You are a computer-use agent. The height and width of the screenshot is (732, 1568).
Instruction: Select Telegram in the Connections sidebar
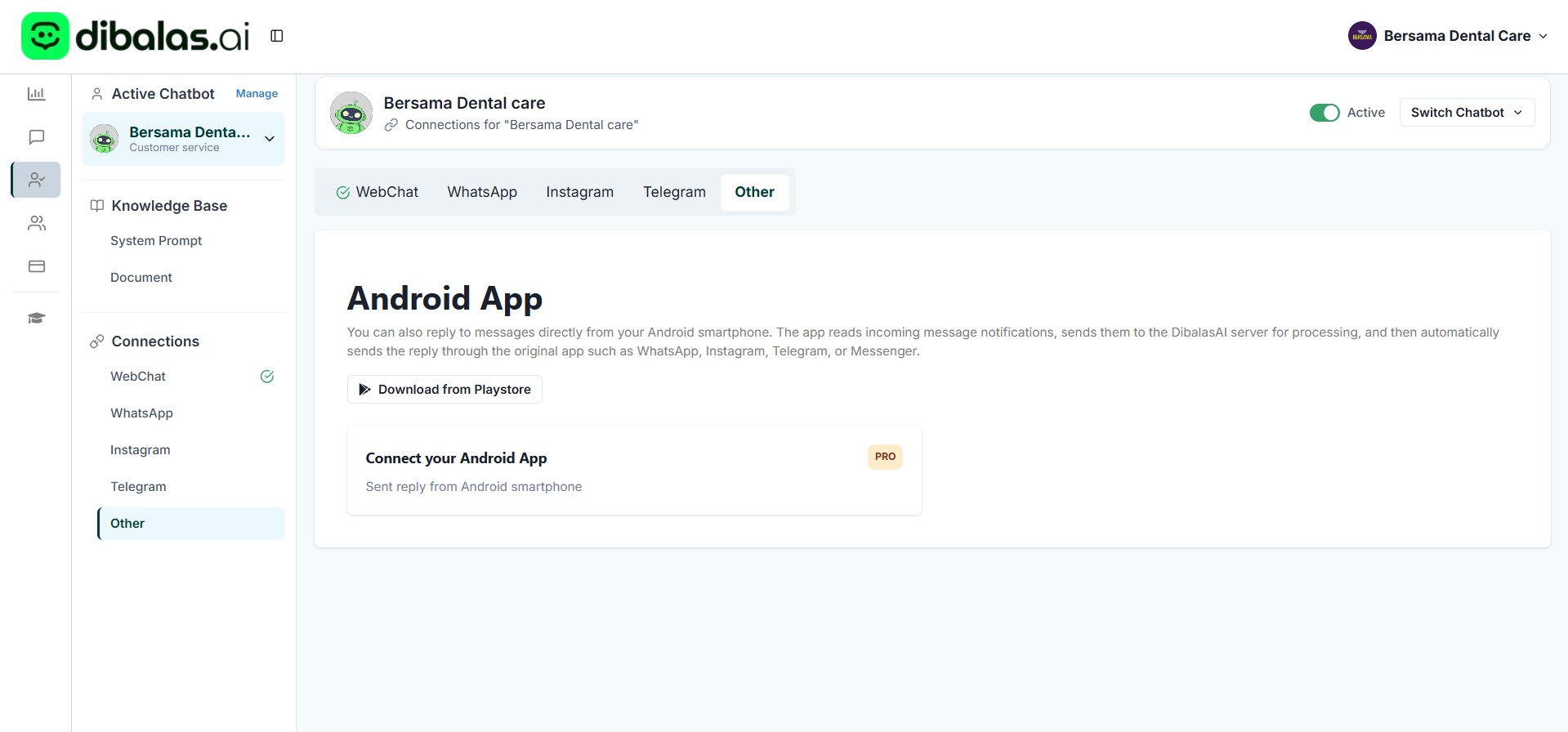click(138, 487)
